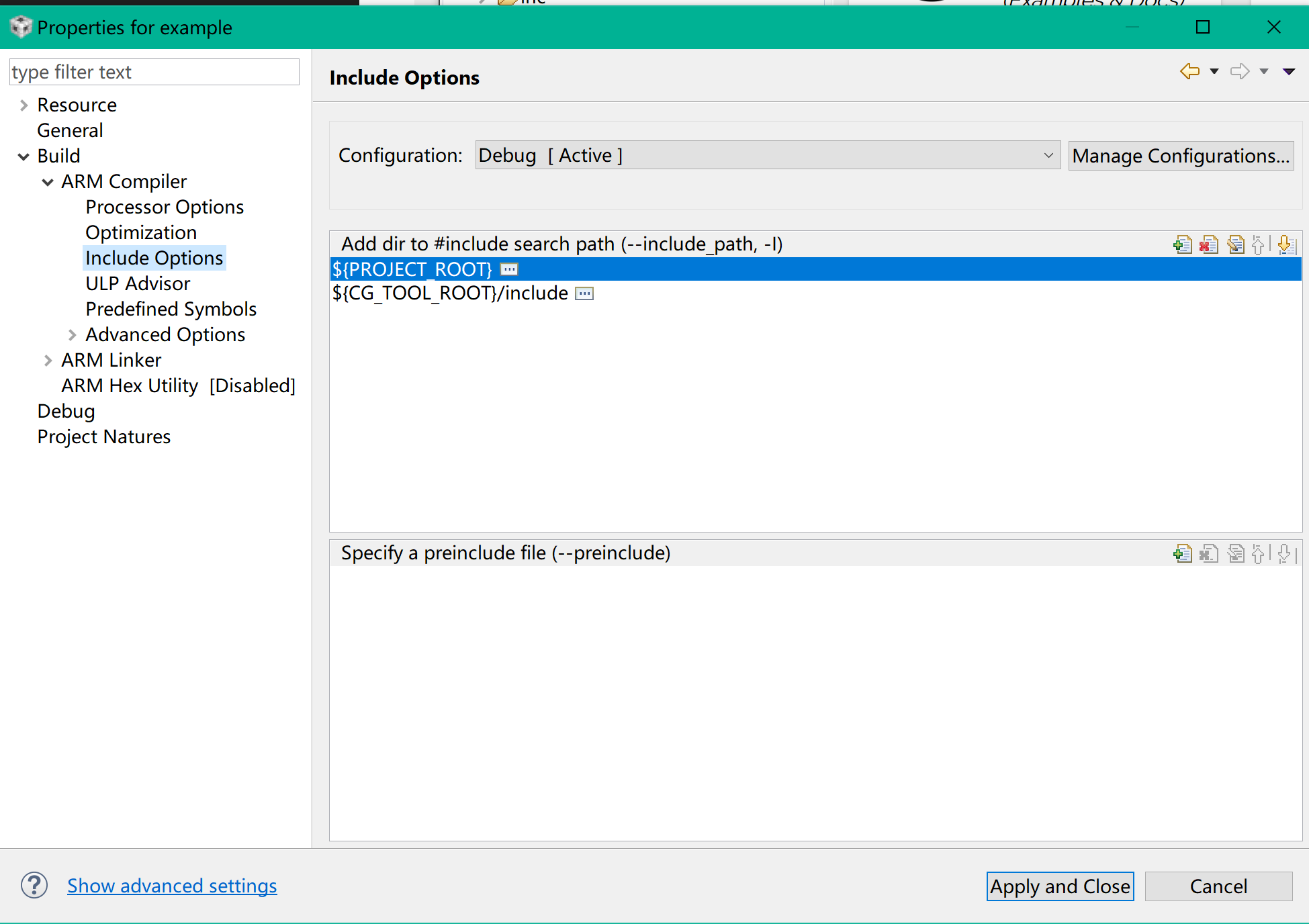Go back with the yellow arrow
The width and height of the screenshot is (1309, 924).
(1189, 71)
